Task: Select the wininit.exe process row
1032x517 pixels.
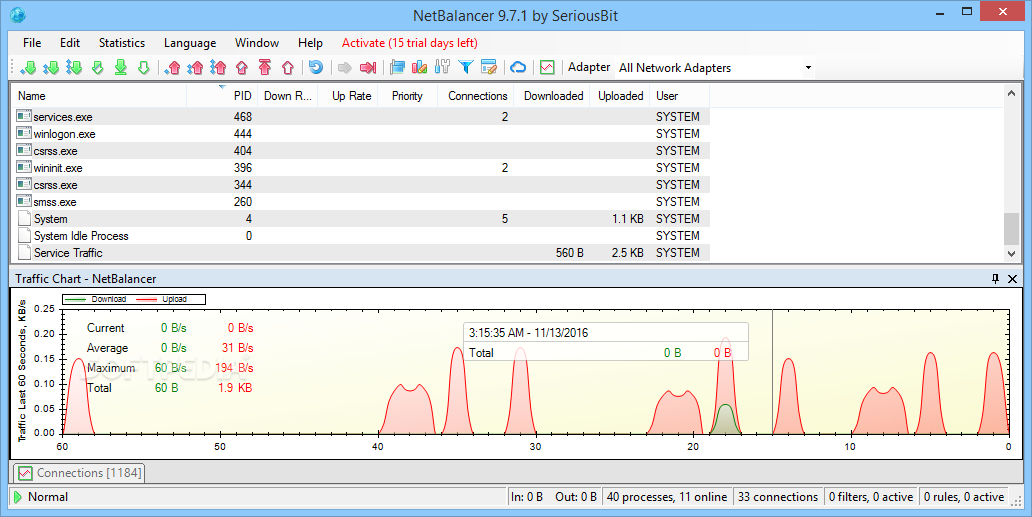Action: tap(361, 168)
